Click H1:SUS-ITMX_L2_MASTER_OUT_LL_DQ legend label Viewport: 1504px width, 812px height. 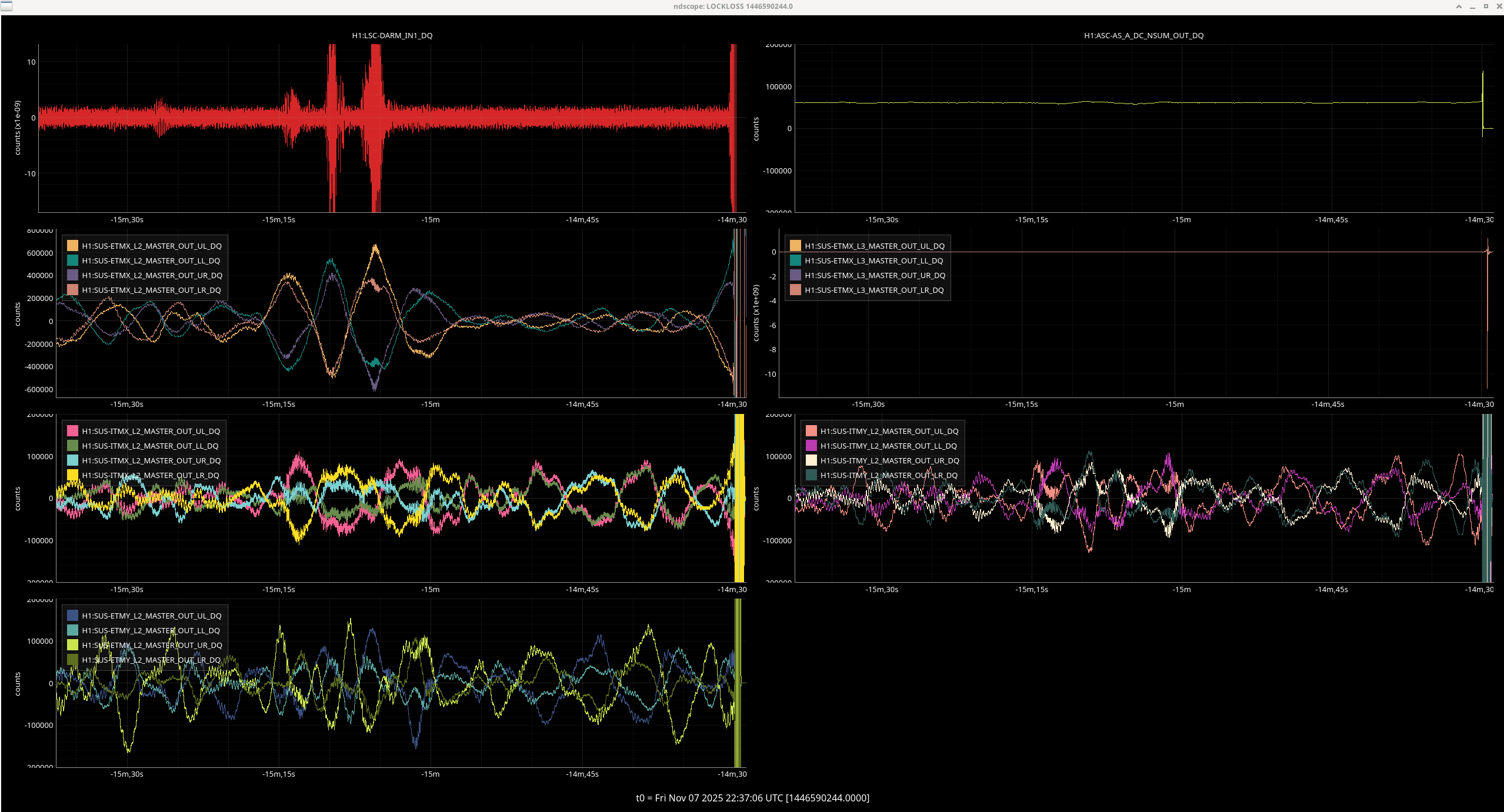150,446
